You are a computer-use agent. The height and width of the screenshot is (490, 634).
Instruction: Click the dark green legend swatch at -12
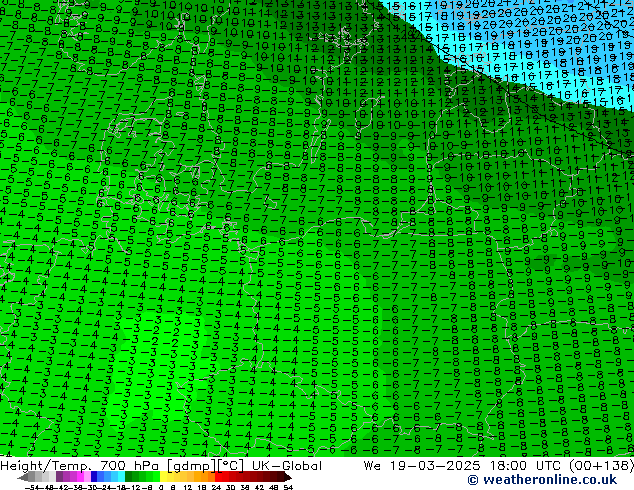(129, 477)
